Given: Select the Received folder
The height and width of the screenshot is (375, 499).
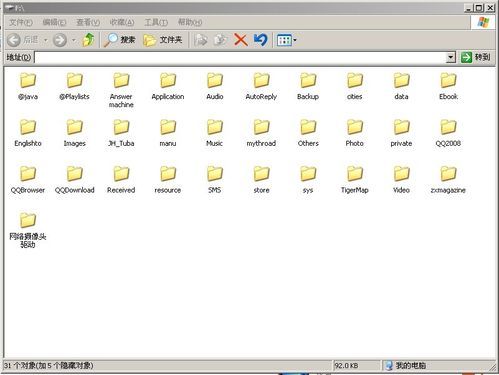Looking at the screenshot, I should (x=121, y=180).
